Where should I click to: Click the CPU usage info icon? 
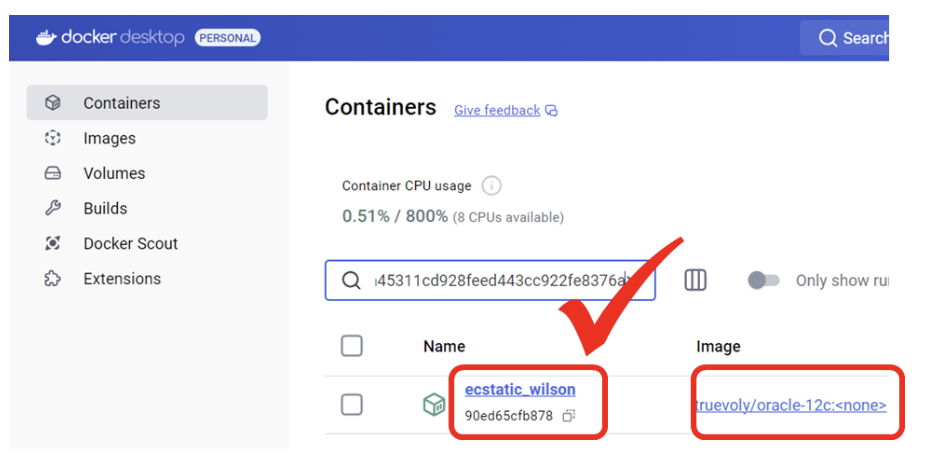coord(491,186)
